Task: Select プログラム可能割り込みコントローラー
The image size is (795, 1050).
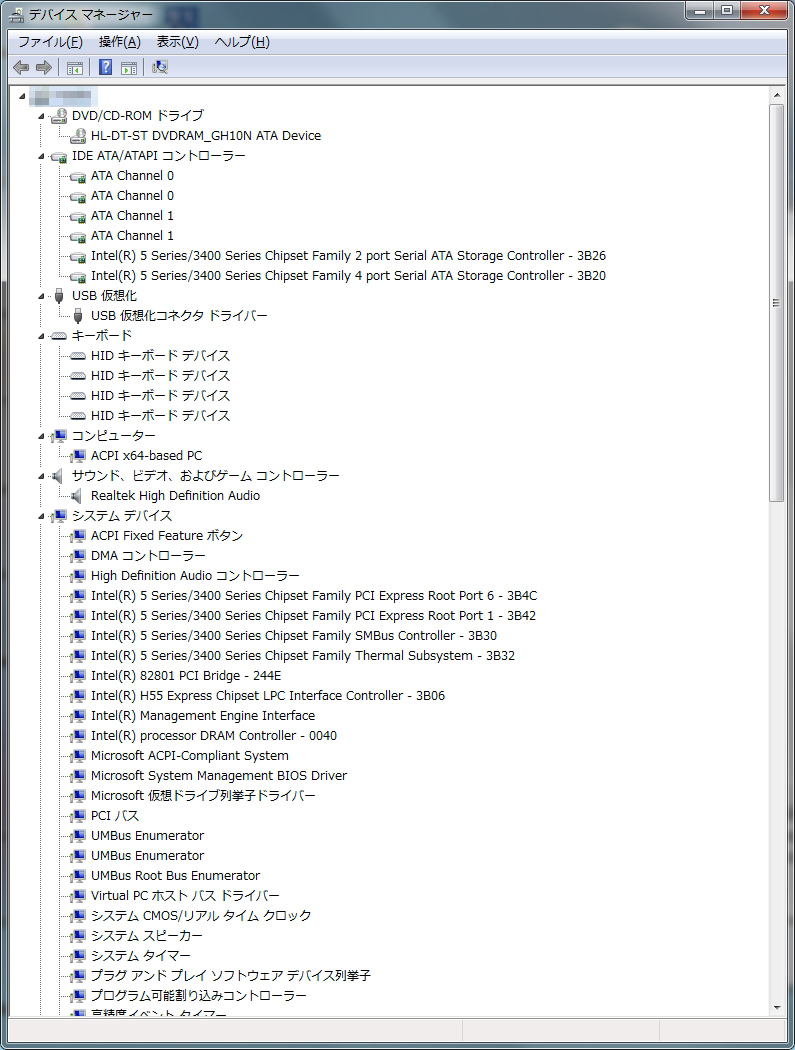Action: (x=199, y=996)
